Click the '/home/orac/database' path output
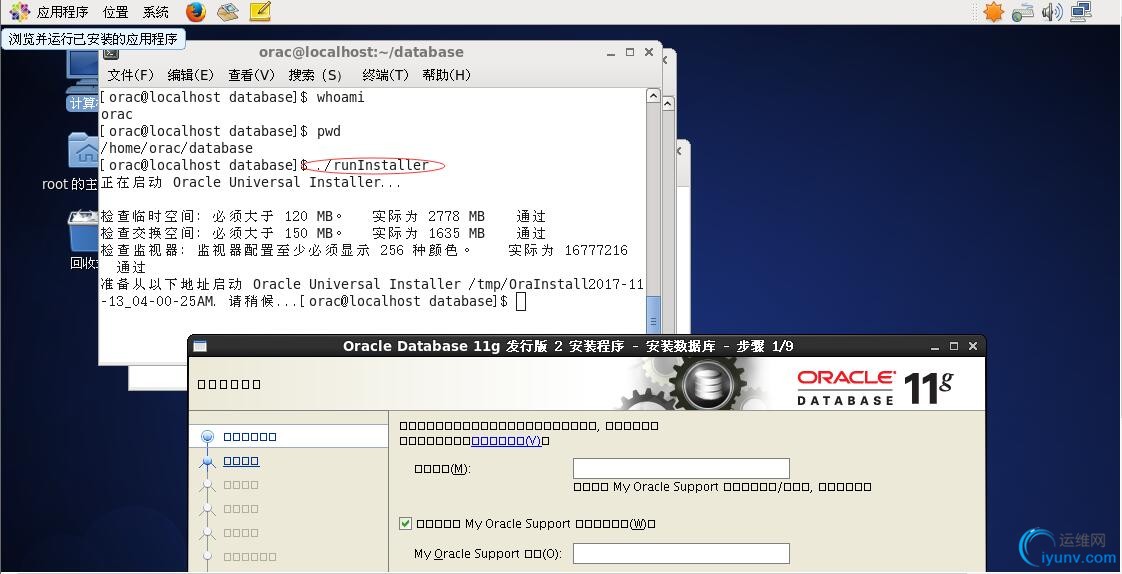The height and width of the screenshot is (574, 1122). 177,148
